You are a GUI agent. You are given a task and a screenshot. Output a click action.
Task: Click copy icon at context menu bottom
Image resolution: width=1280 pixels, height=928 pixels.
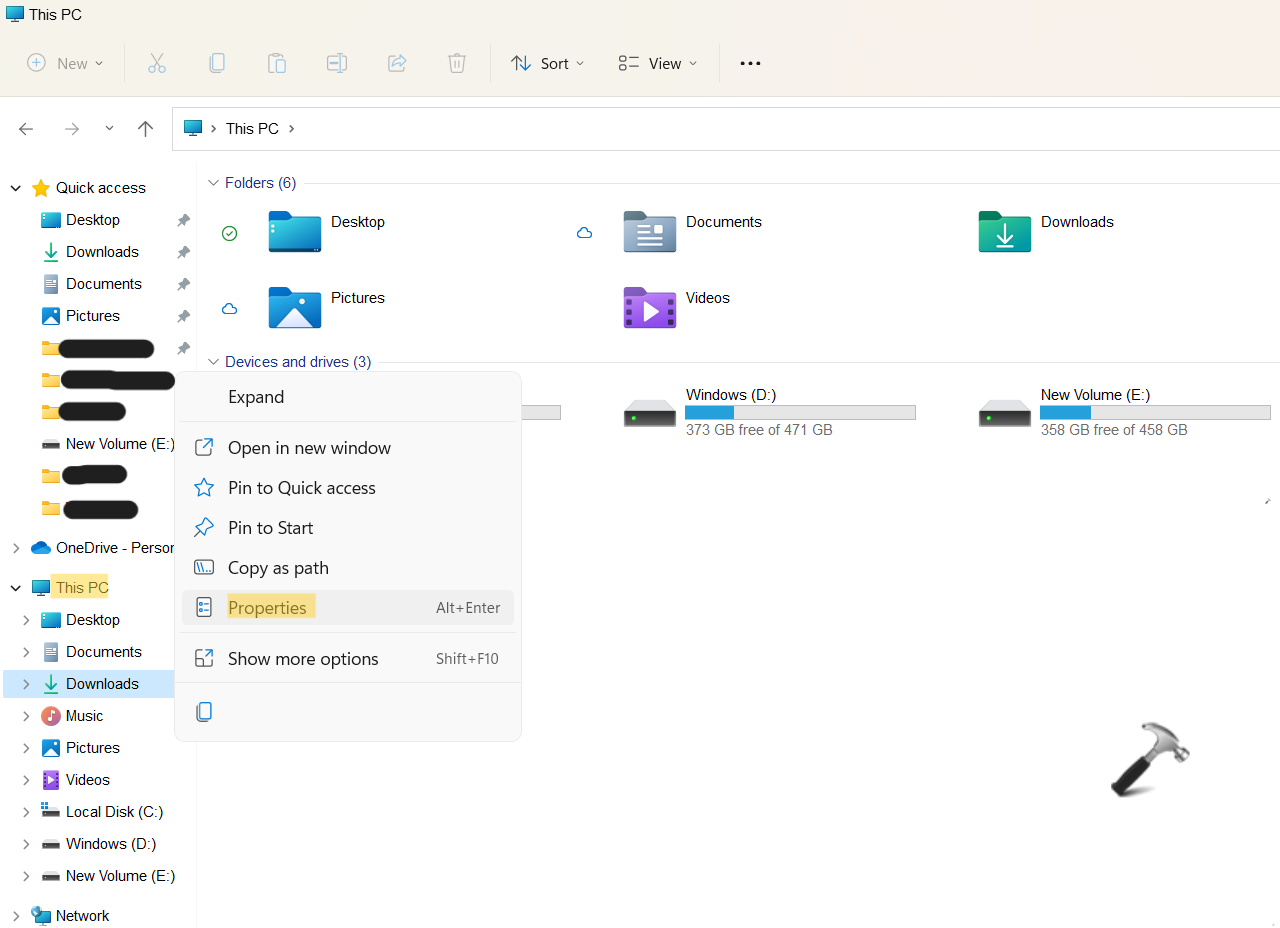pos(204,712)
